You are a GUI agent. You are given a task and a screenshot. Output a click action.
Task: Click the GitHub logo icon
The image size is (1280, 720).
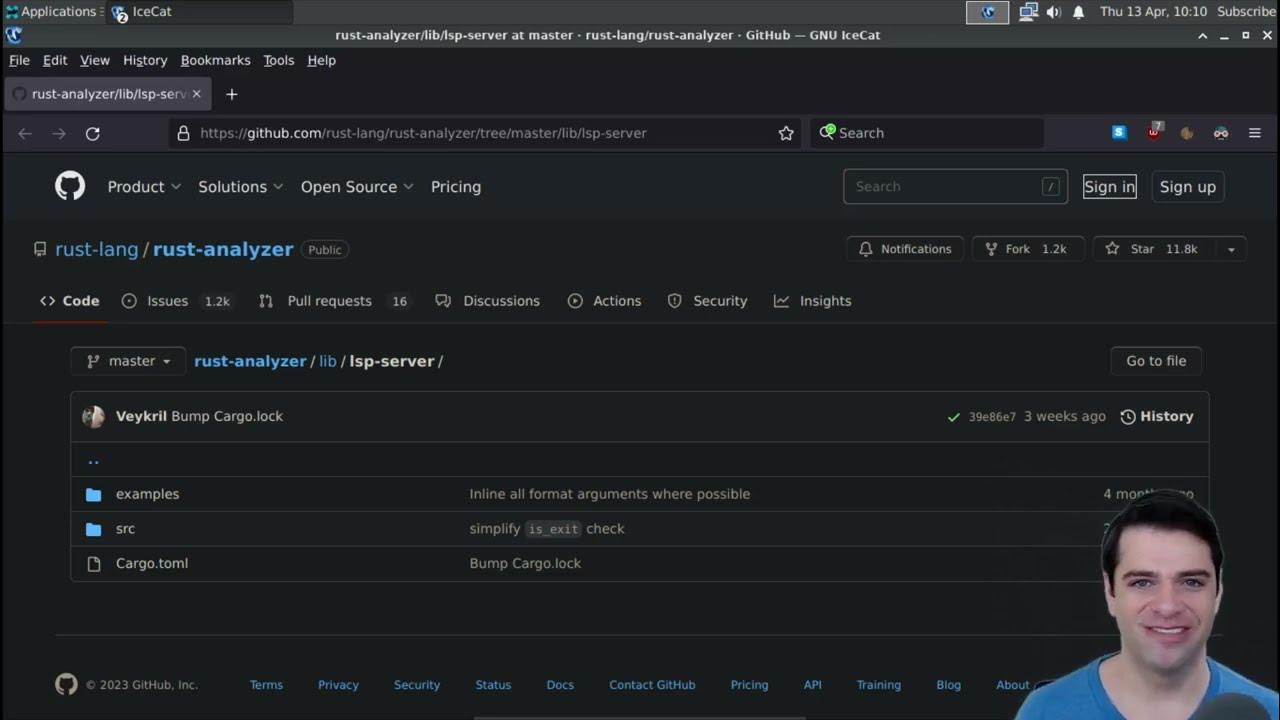[x=70, y=187]
